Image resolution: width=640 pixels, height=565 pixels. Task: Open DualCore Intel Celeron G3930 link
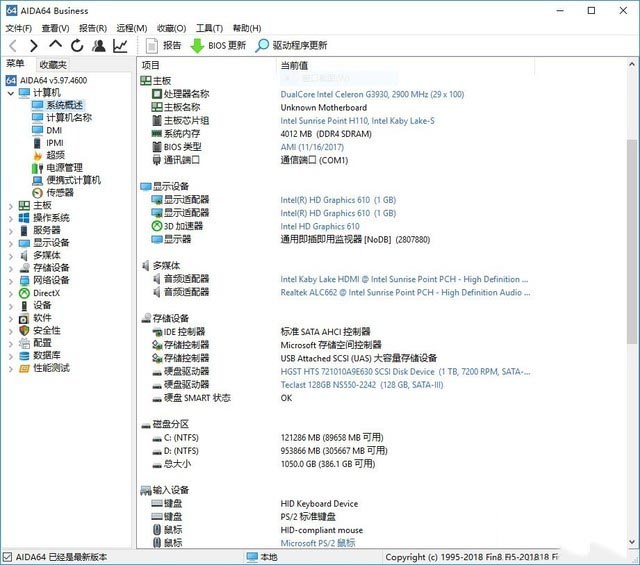[372, 94]
